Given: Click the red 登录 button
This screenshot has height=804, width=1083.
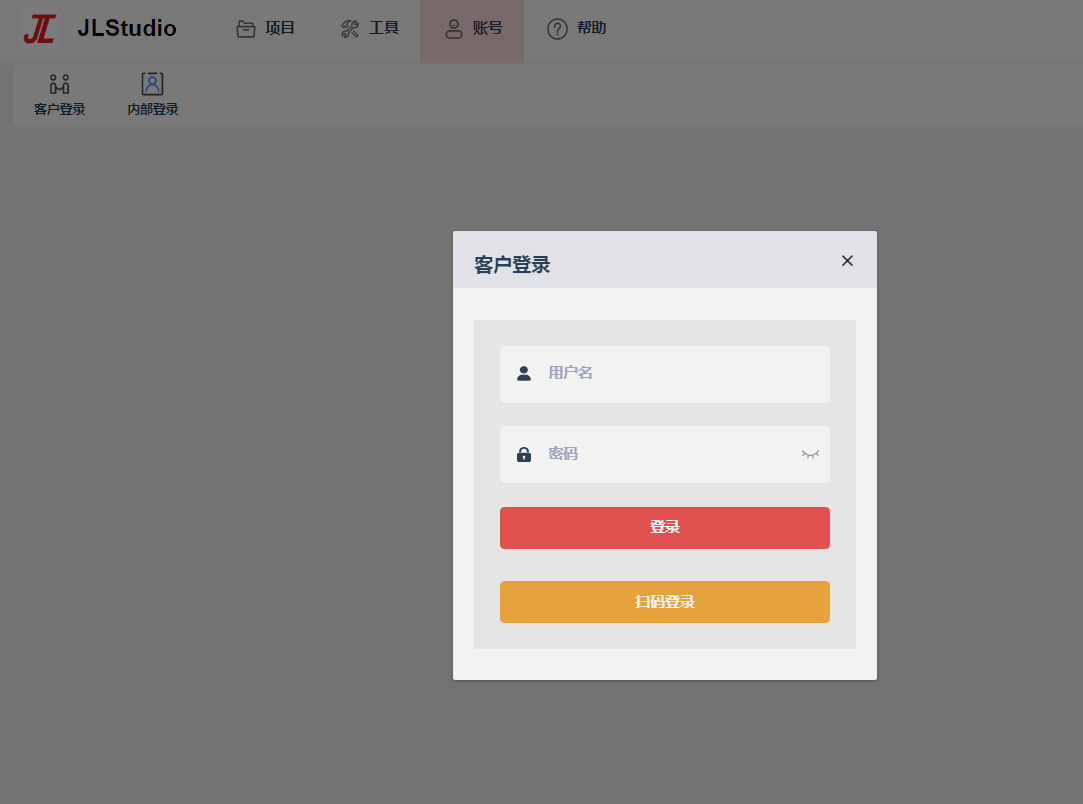Looking at the screenshot, I should (664, 528).
